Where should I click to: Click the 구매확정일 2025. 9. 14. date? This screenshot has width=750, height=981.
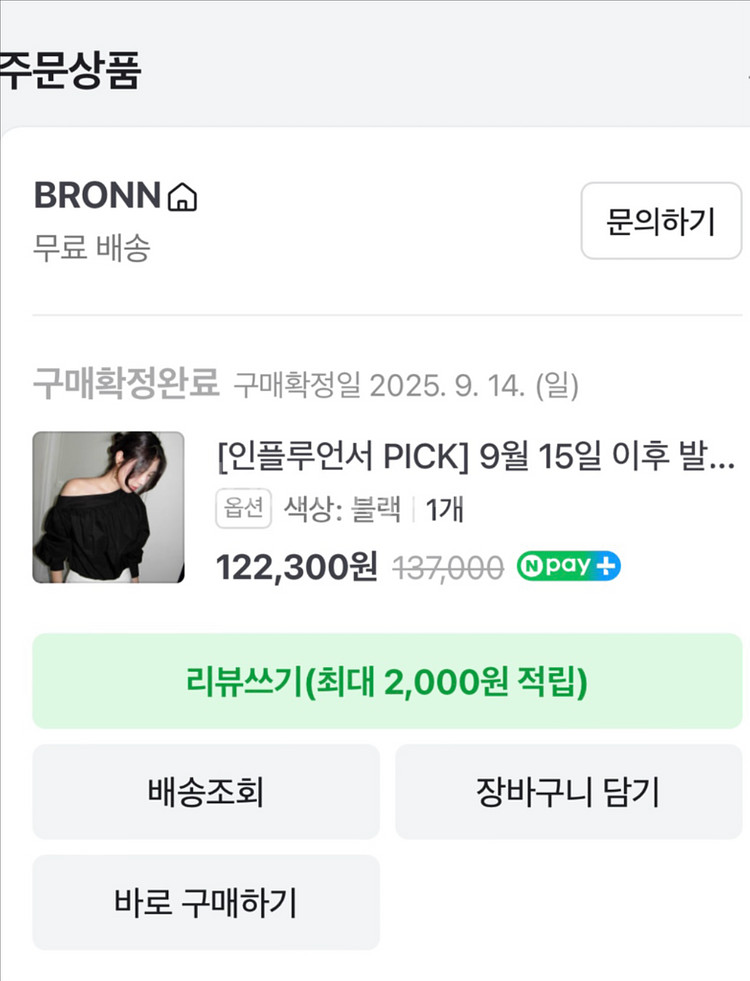[x=406, y=386]
